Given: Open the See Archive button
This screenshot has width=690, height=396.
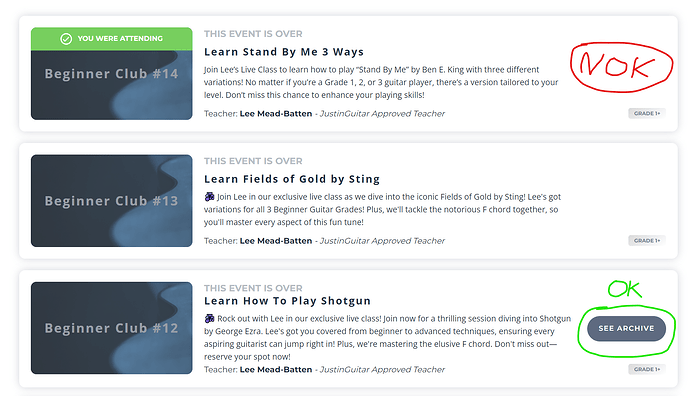Looking at the screenshot, I should click(x=626, y=328).
